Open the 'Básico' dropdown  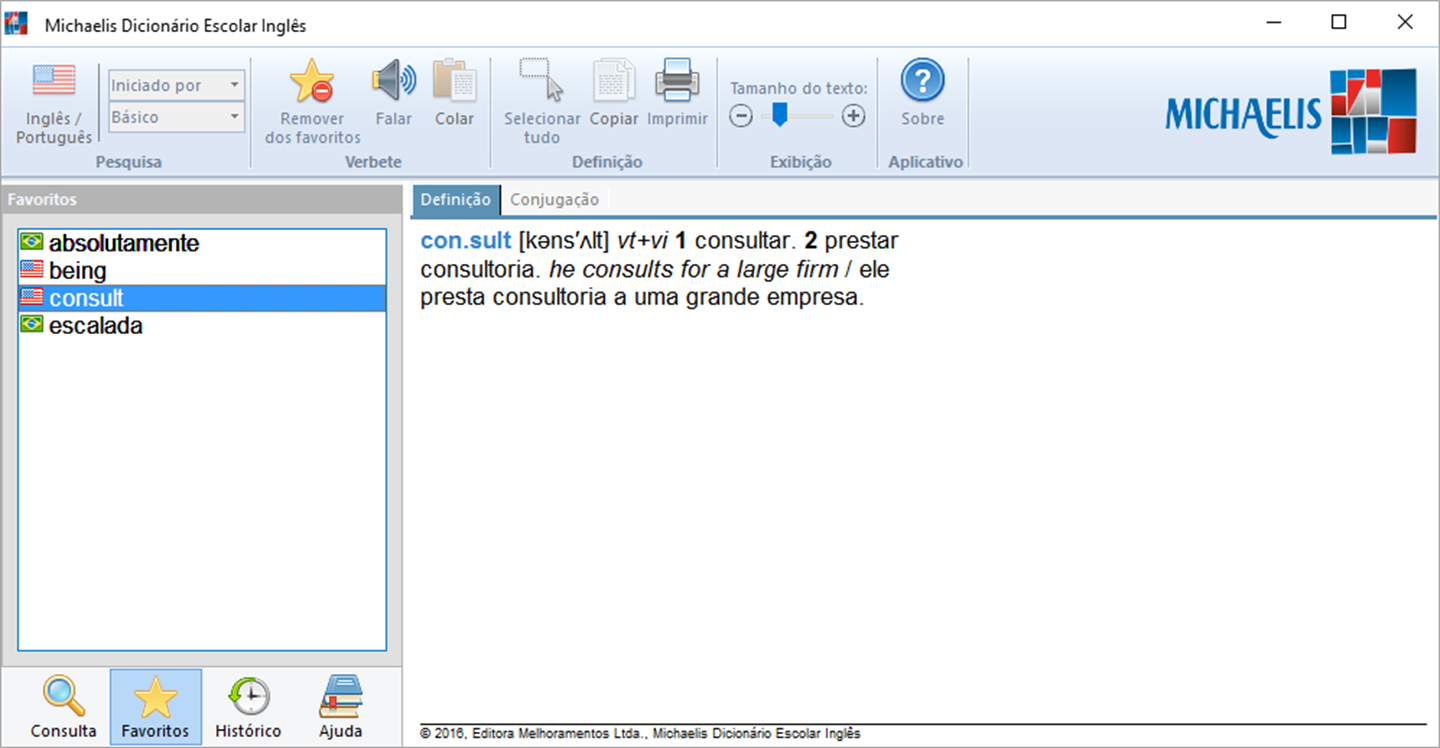[x=176, y=117]
